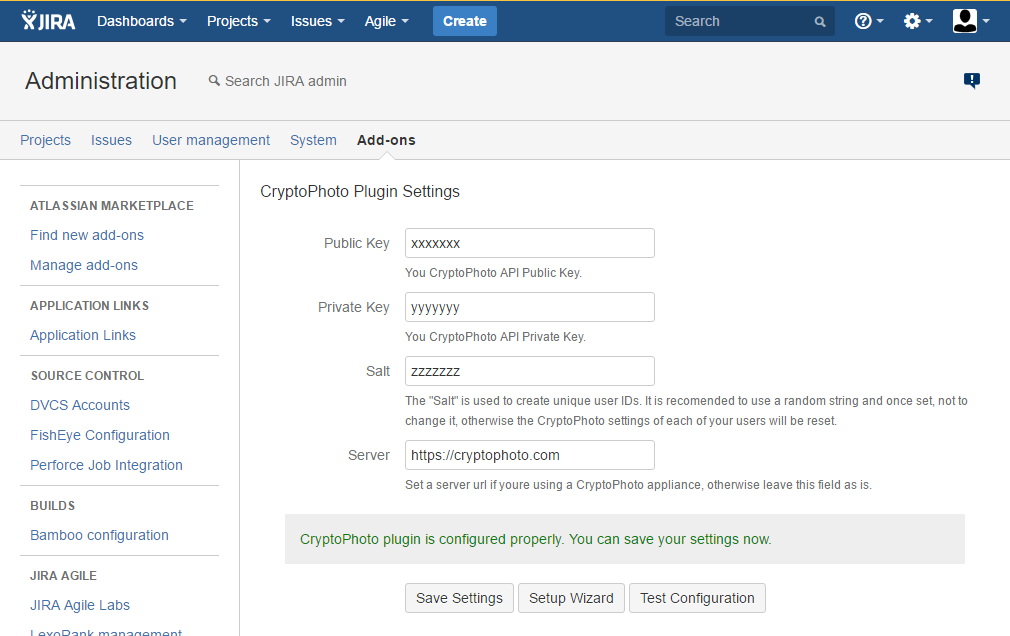The height and width of the screenshot is (636, 1010).
Task: Launch the Setup Wizard
Action: pyautogui.click(x=571, y=598)
